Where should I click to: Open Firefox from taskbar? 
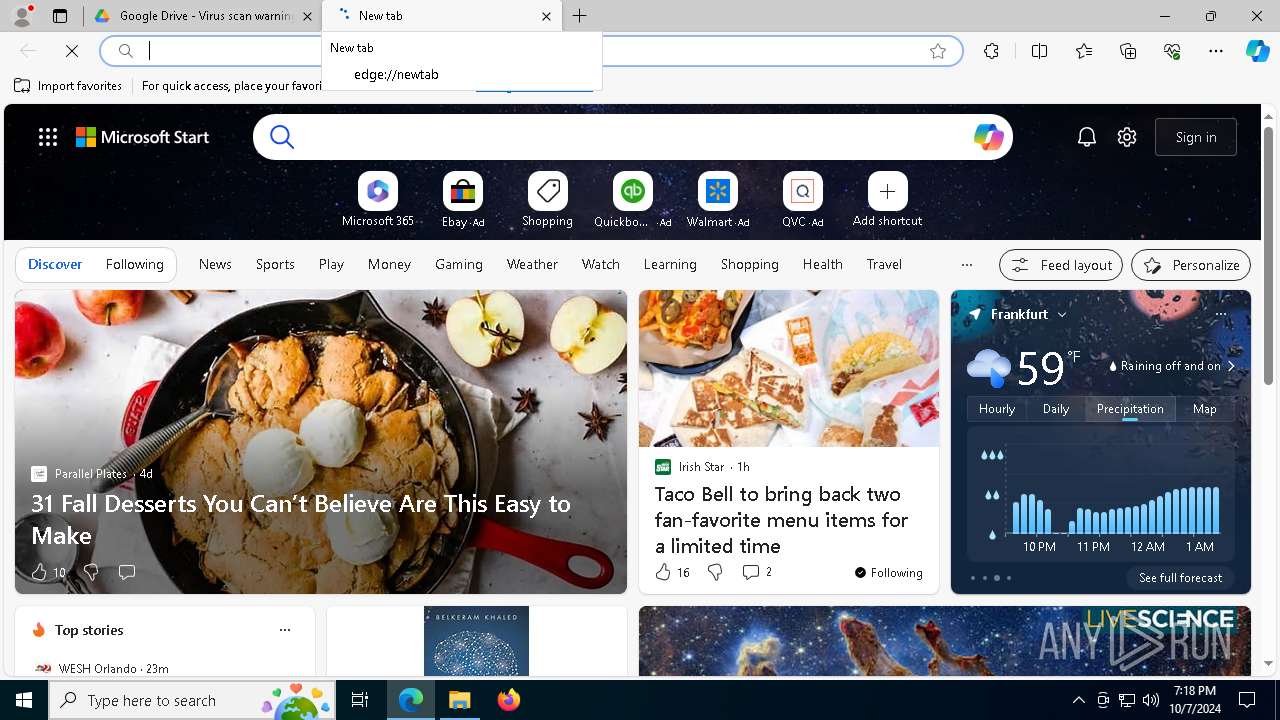(x=509, y=700)
